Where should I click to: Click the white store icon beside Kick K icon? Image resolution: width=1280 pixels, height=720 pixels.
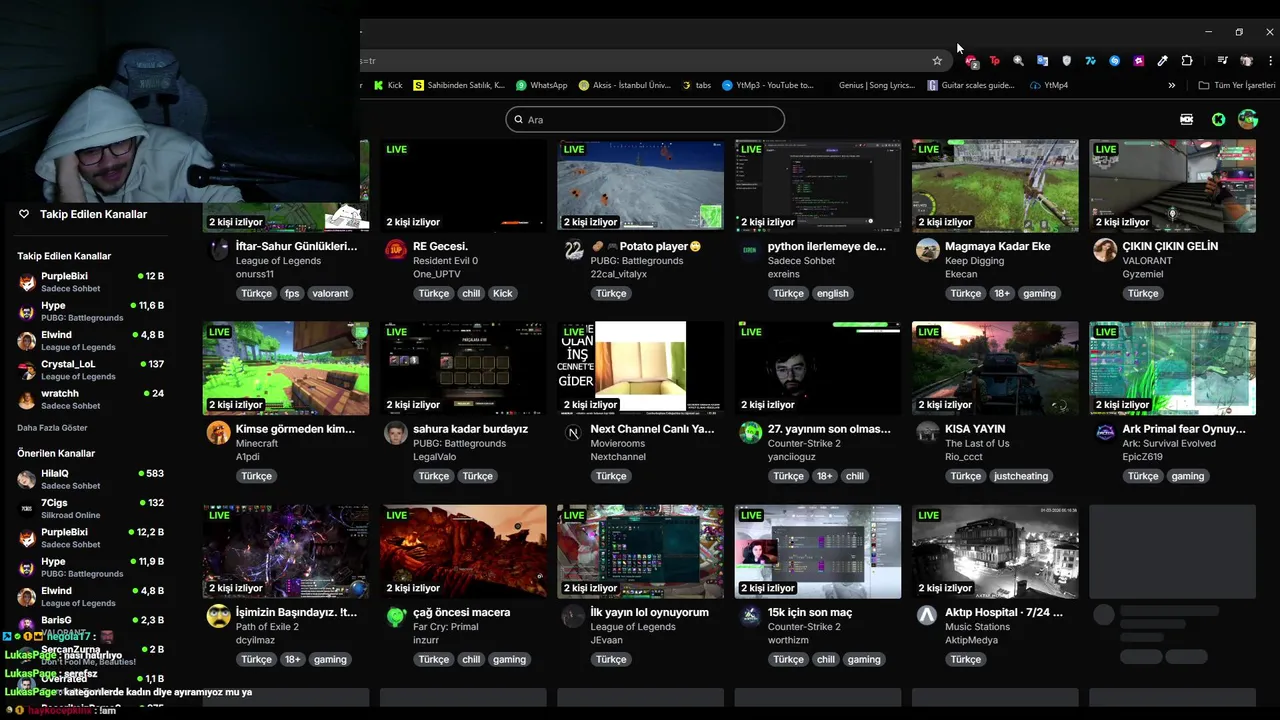[1187, 119]
